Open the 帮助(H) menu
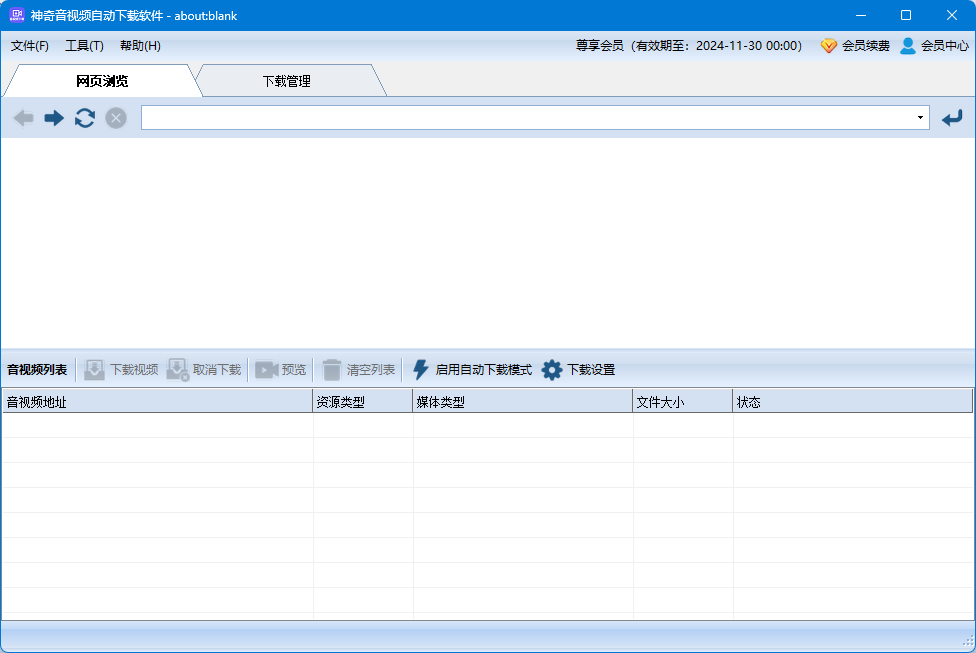This screenshot has width=976, height=653. click(x=140, y=46)
